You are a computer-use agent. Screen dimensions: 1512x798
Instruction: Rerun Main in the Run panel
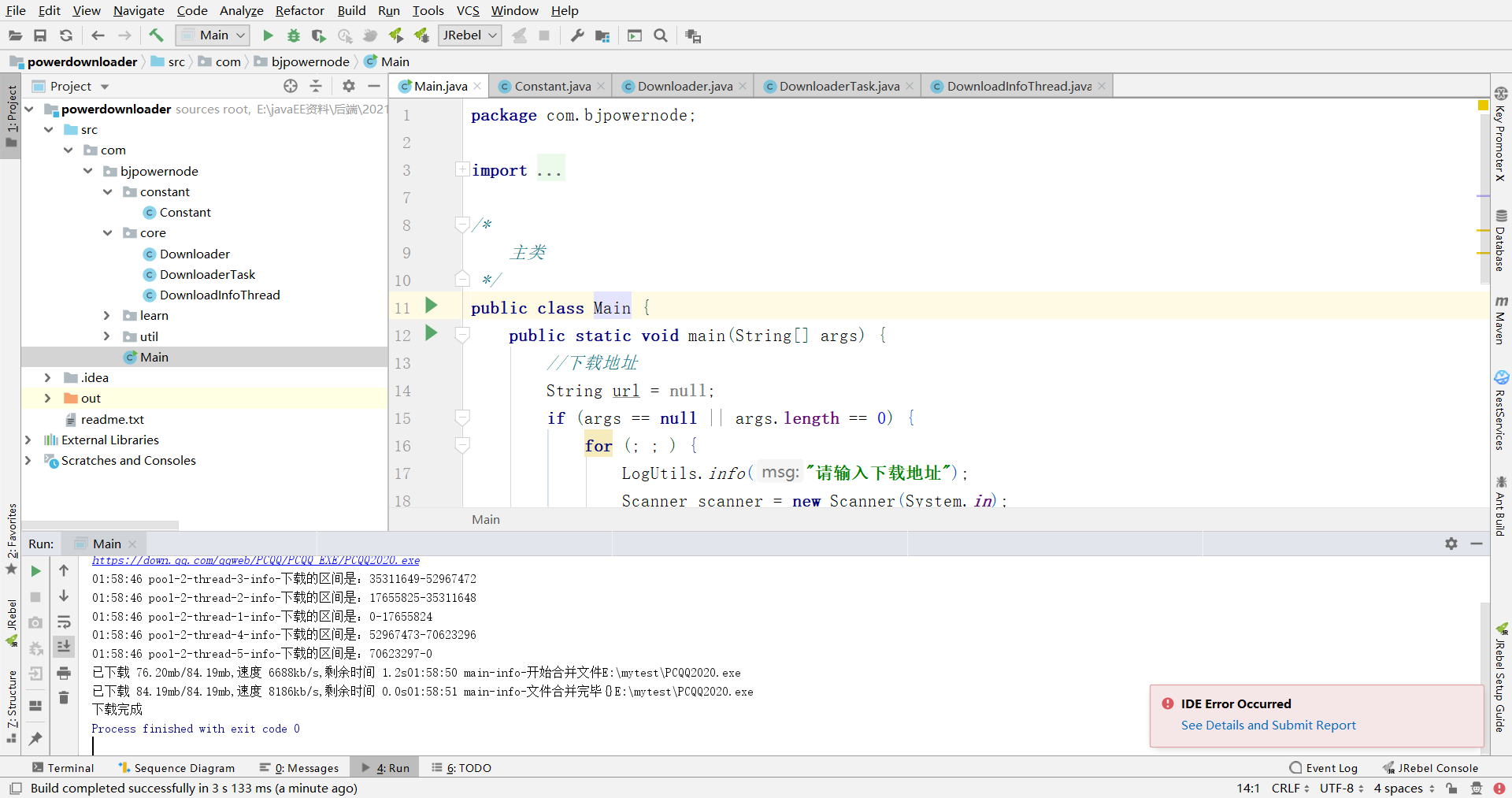35,571
